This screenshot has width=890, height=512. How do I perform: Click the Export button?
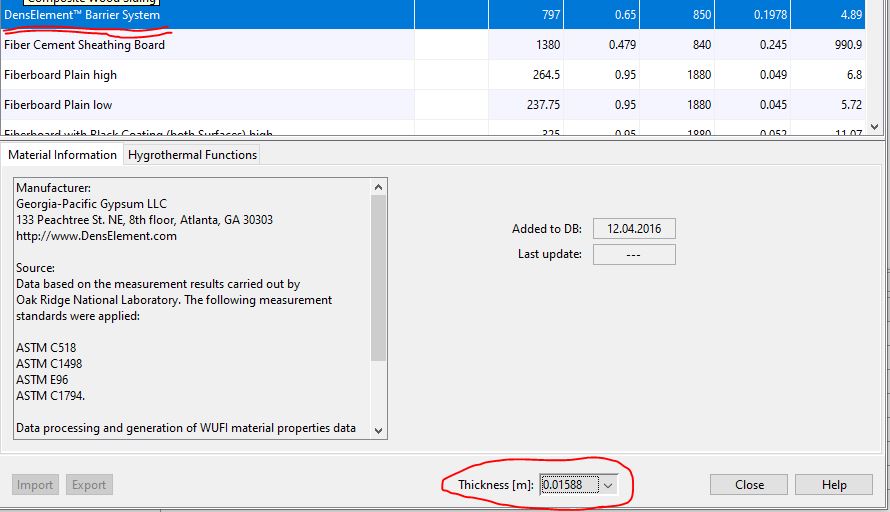point(88,485)
